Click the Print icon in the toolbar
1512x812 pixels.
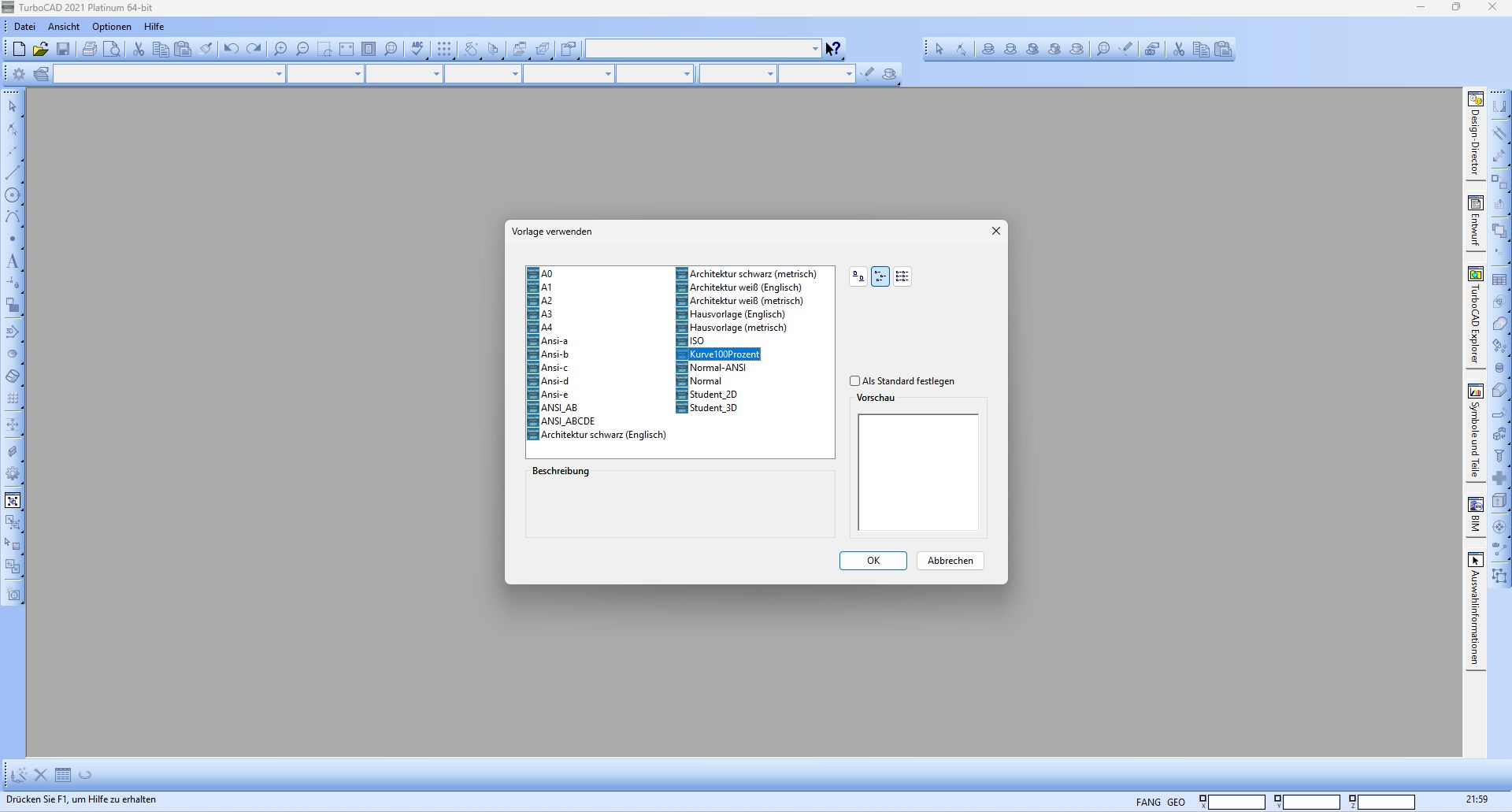click(90, 49)
